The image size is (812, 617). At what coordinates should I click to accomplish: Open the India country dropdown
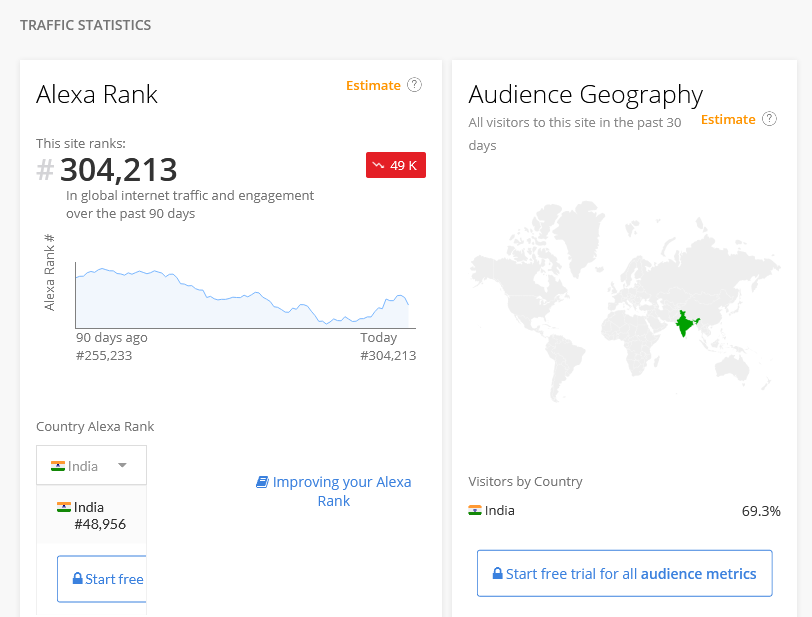[91, 465]
